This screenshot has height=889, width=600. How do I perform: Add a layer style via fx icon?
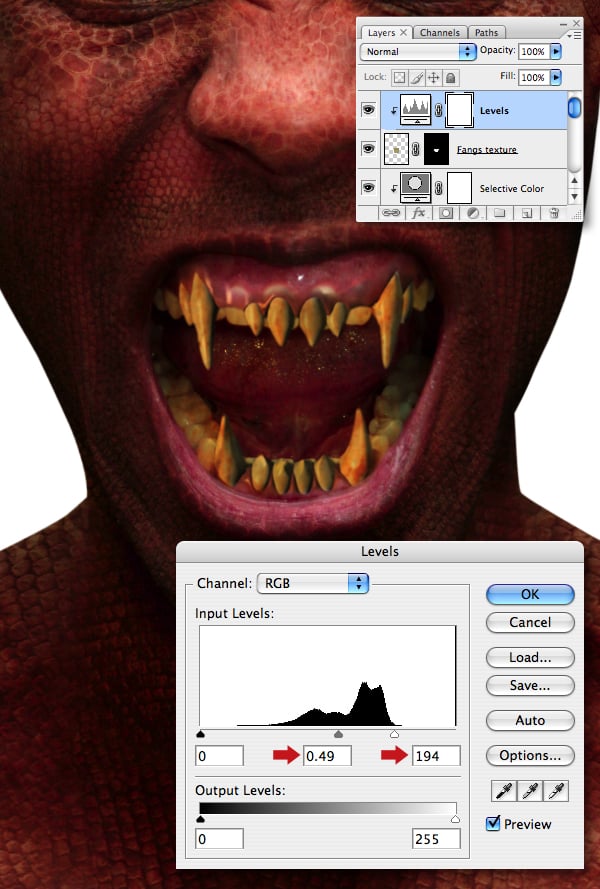(419, 213)
